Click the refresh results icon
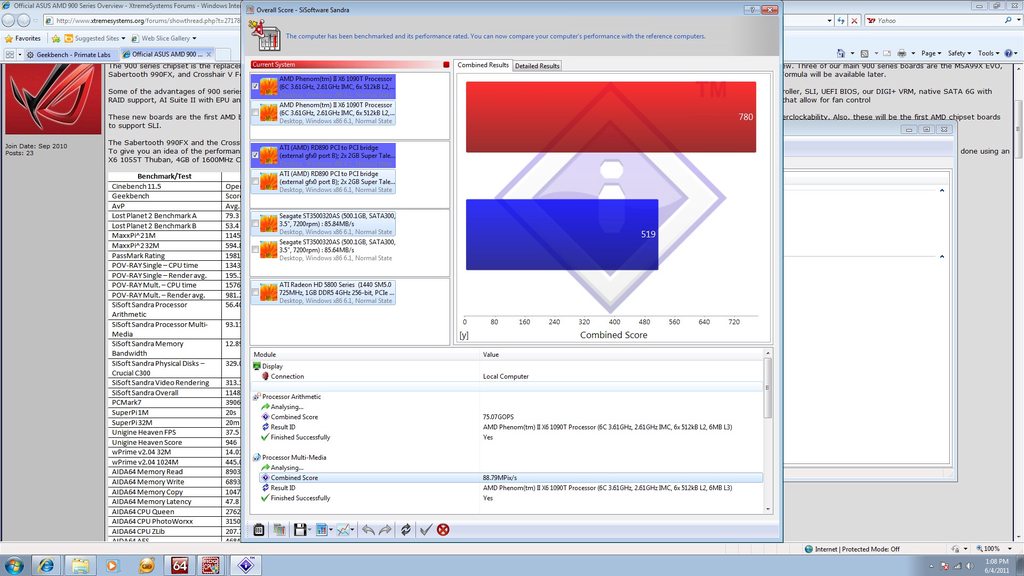The image size is (1024, 576). coord(406,530)
